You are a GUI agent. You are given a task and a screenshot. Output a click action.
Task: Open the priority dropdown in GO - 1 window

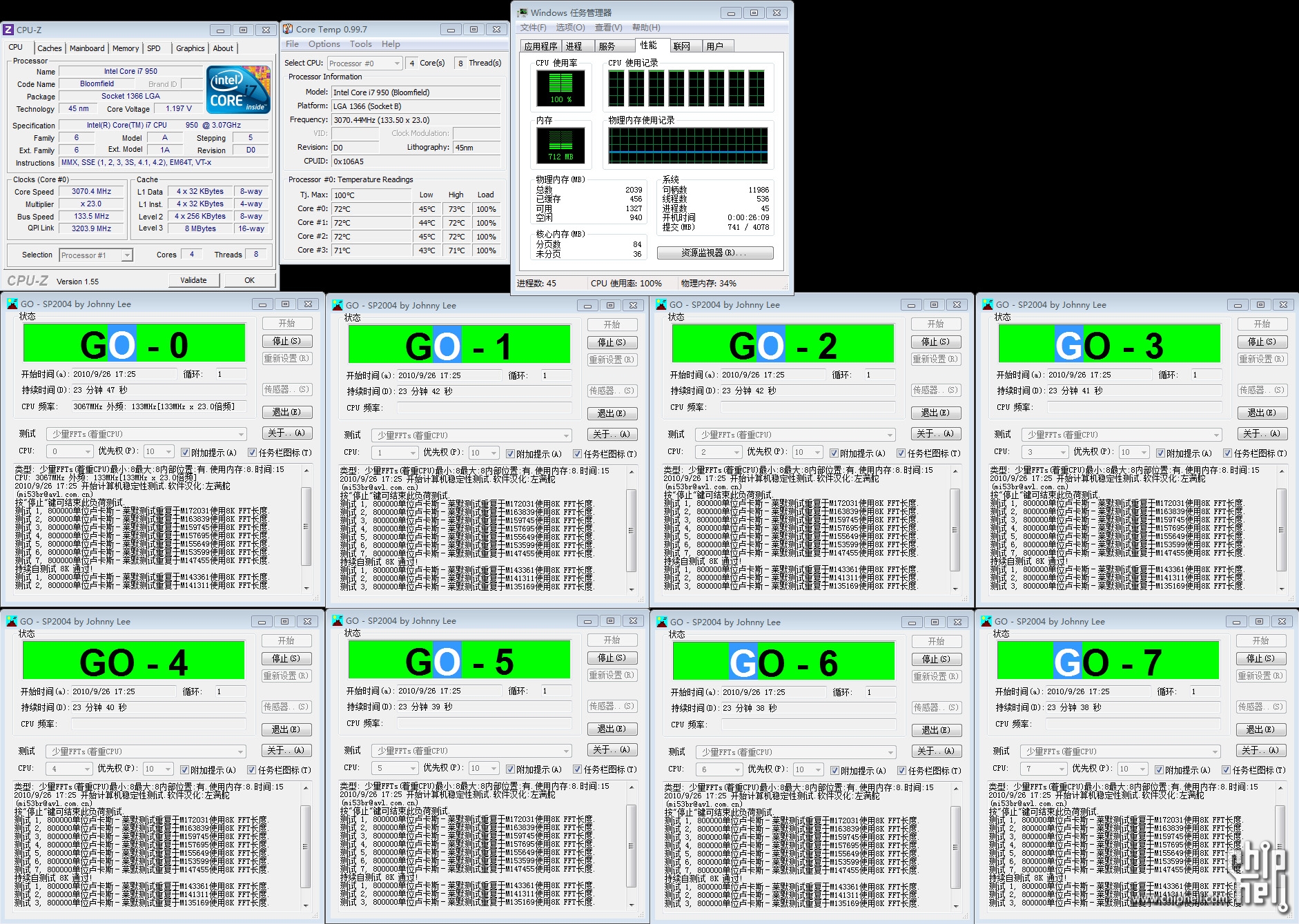point(485,453)
